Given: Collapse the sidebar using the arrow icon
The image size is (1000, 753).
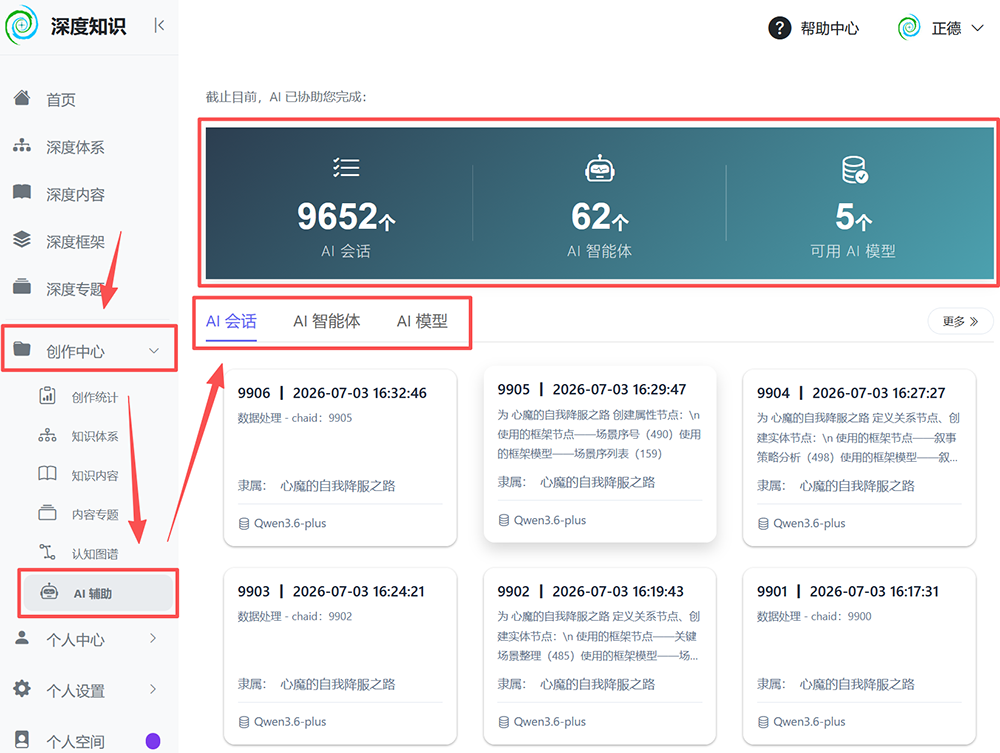Looking at the screenshot, I should [159, 26].
